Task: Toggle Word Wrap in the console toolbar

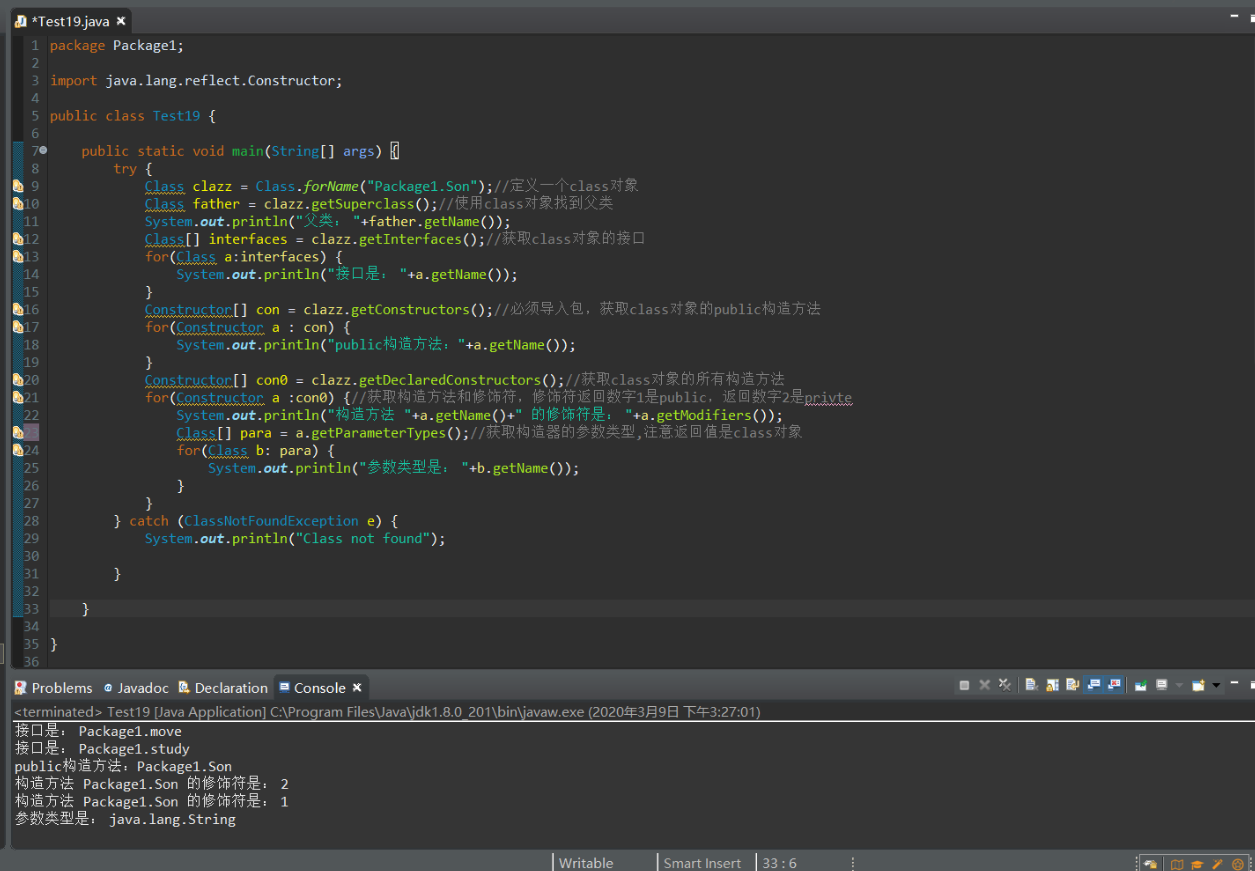Action: click(1072, 685)
